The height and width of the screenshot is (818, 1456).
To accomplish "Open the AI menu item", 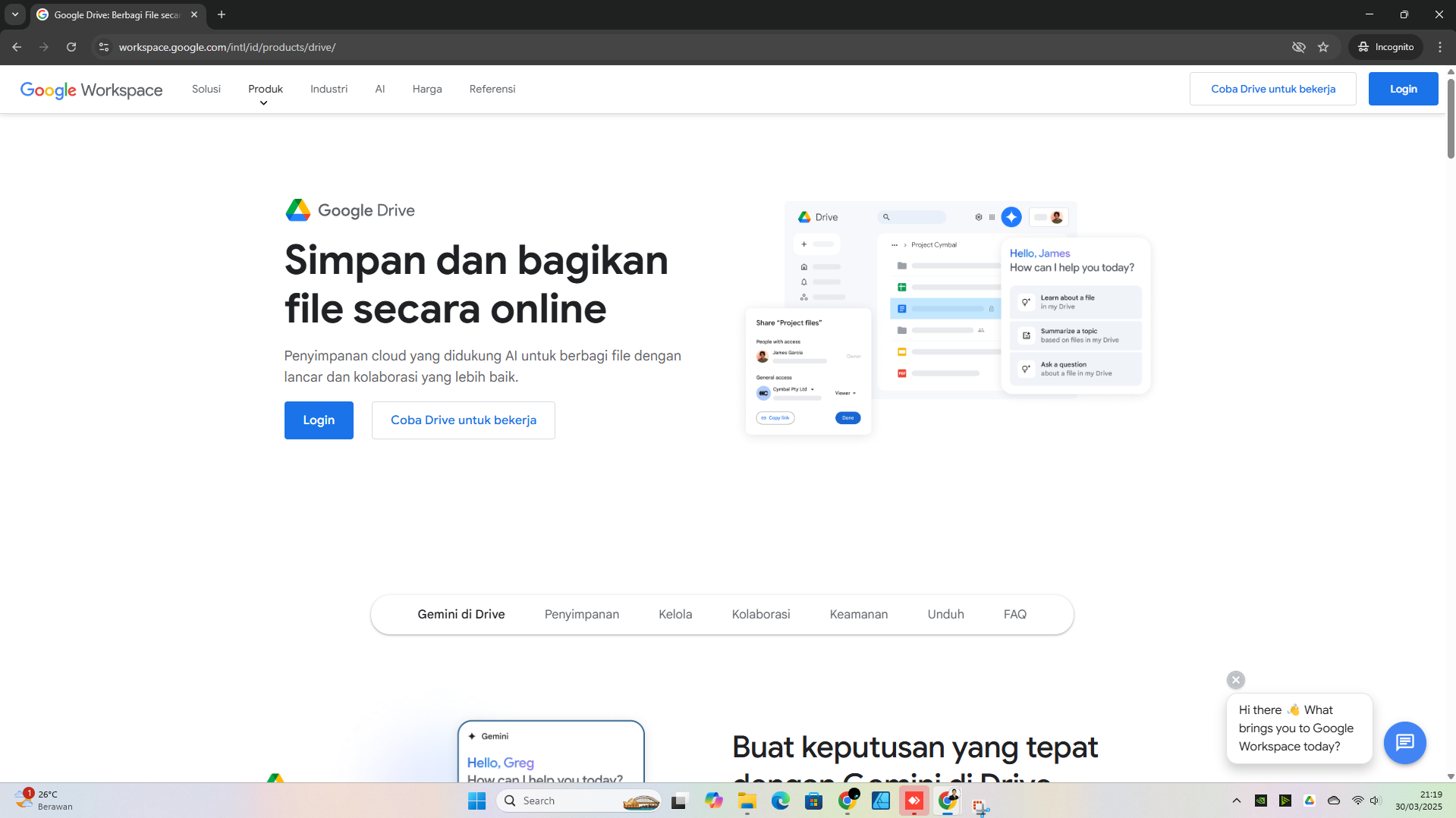I will (x=380, y=89).
